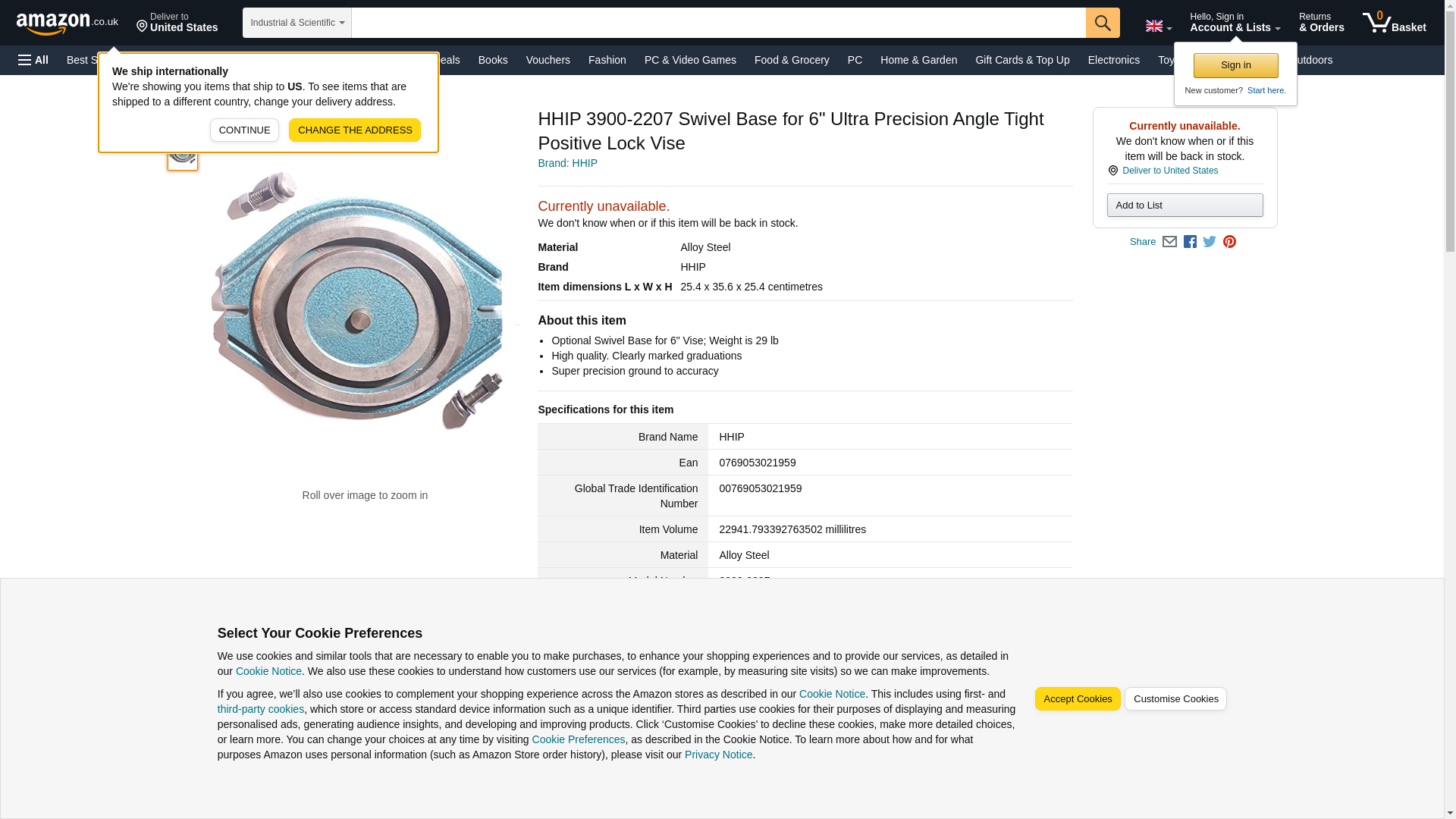Share product on Facebook
1456x819 pixels.
tap(1190, 242)
